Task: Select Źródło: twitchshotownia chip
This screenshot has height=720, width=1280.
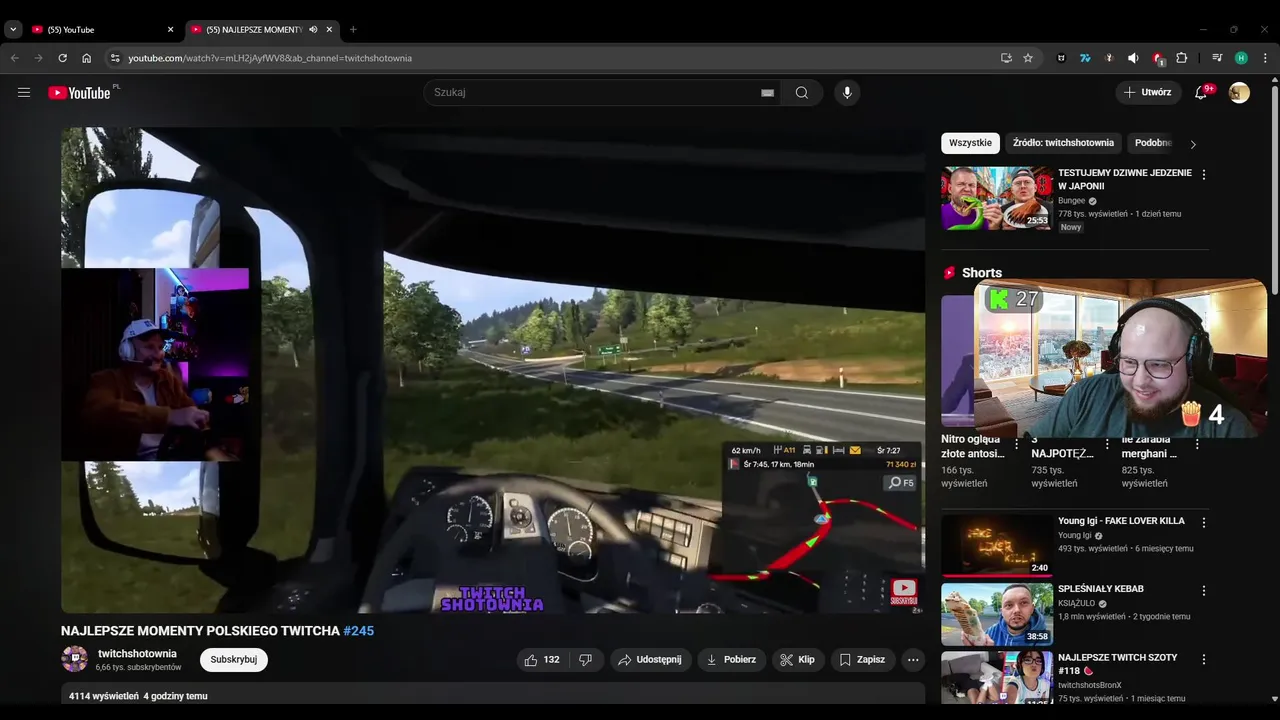Action: pos(1063,143)
